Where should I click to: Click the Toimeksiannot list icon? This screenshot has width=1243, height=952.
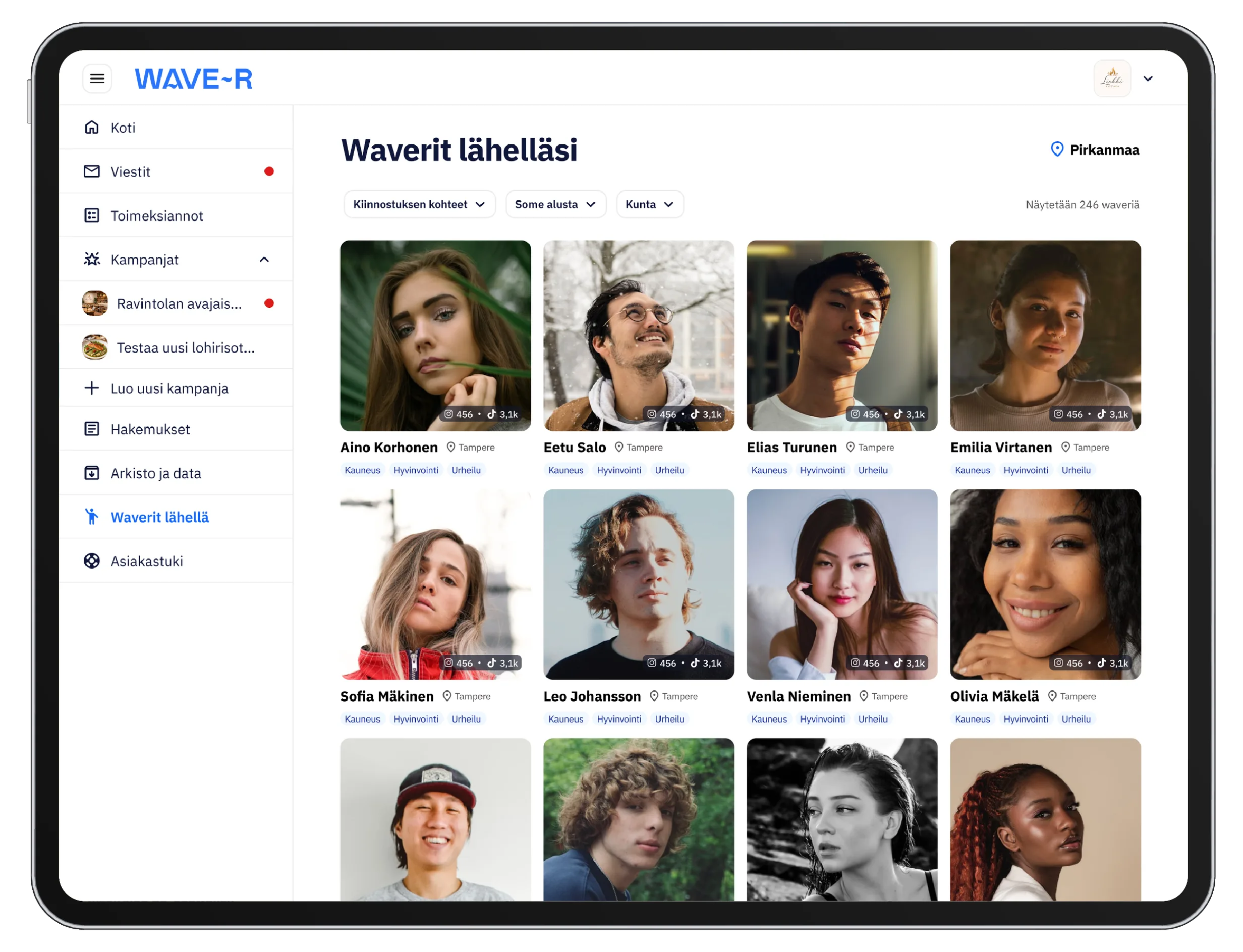pyautogui.click(x=92, y=215)
